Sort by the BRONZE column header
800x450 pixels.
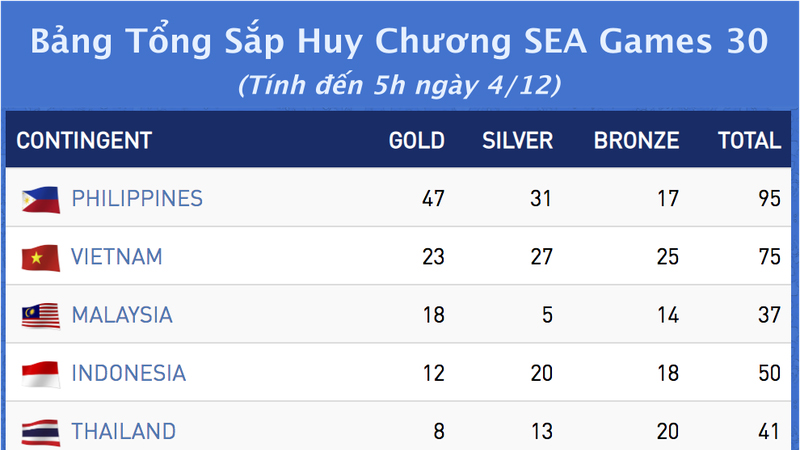tap(636, 140)
